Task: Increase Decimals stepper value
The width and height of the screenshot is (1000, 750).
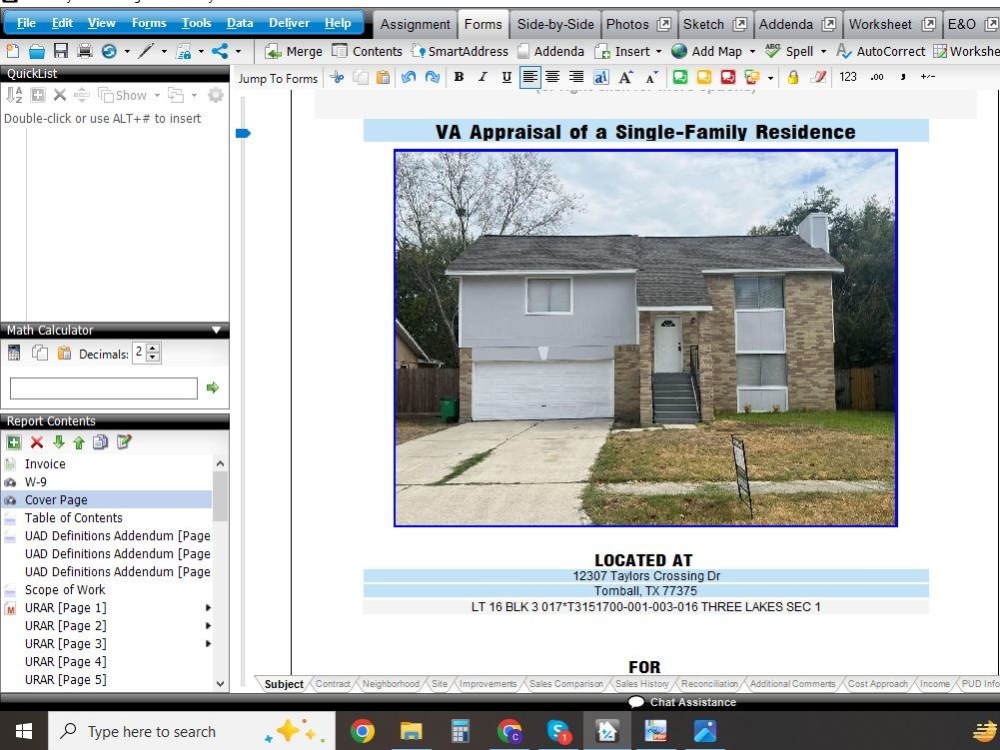Action: pyautogui.click(x=152, y=348)
